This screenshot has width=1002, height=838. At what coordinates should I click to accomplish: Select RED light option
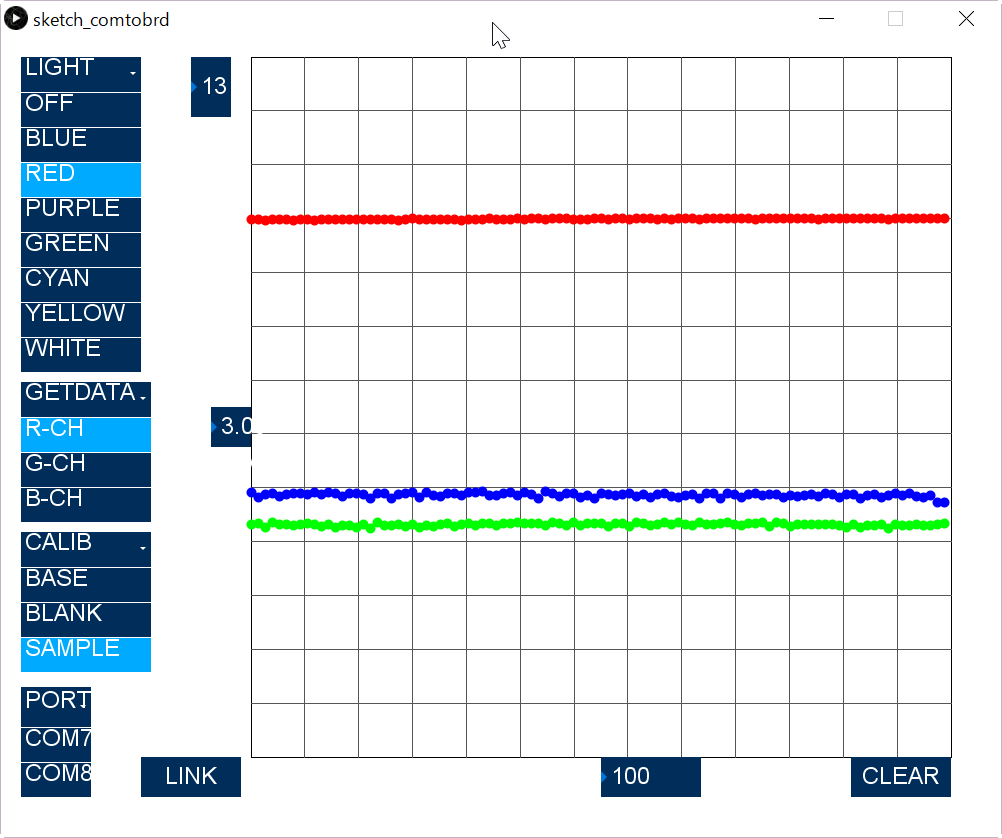pos(81,180)
